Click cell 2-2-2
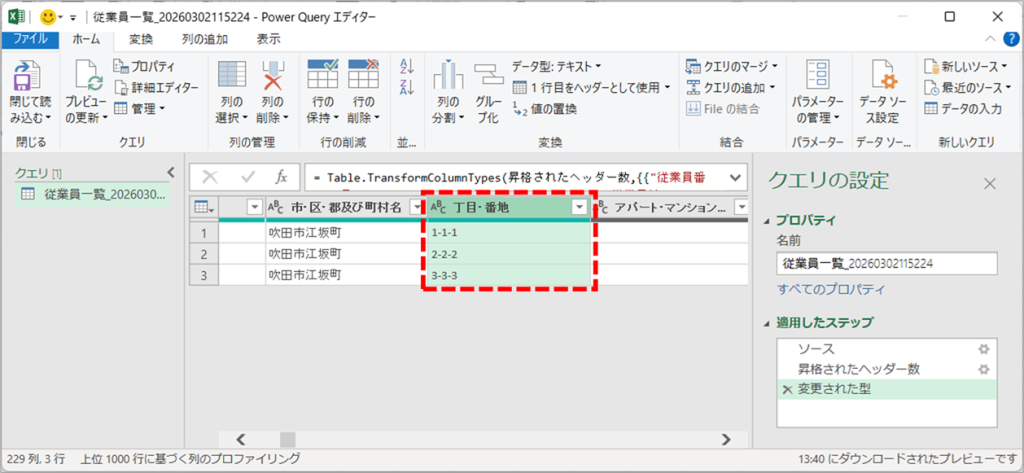The image size is (1024, 473). coord(509,253)
